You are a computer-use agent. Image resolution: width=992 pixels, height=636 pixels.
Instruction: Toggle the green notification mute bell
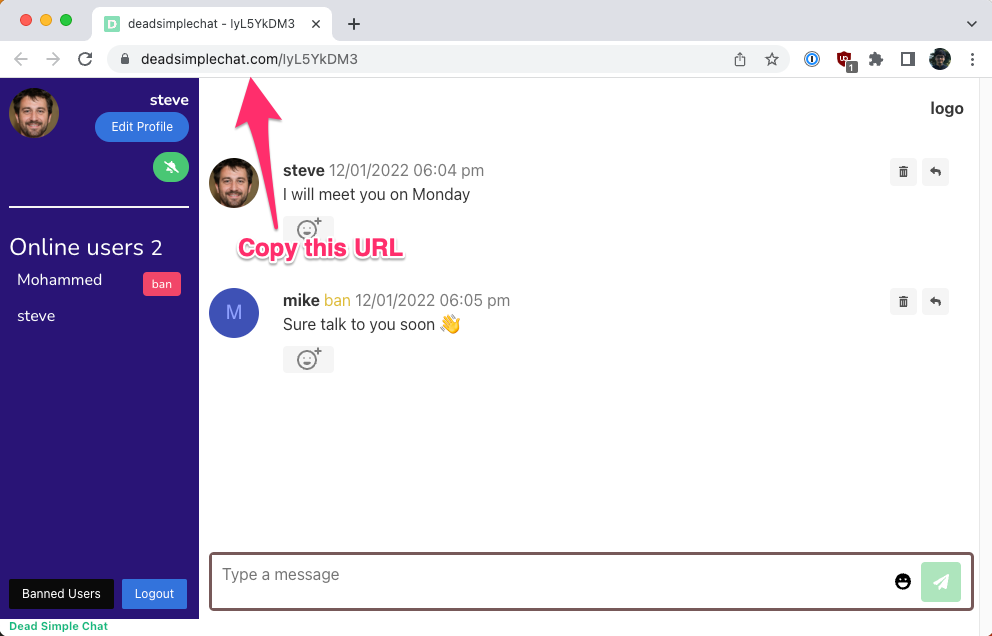[171, 167]
